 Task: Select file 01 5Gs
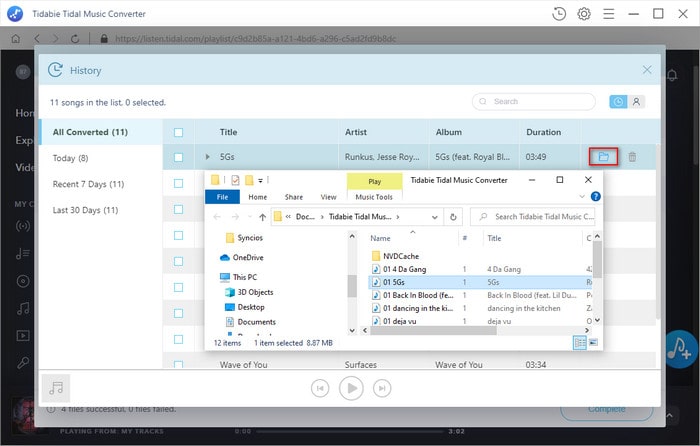[x=480, y=282]
